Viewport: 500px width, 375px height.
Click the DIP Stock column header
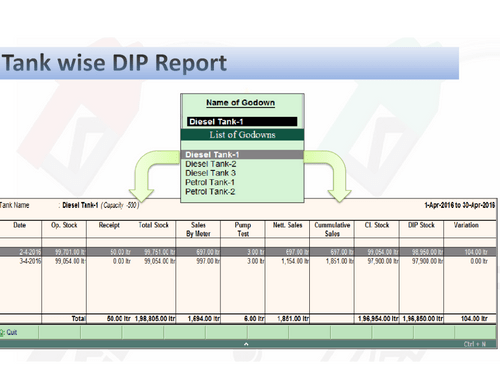coord(421,225)
